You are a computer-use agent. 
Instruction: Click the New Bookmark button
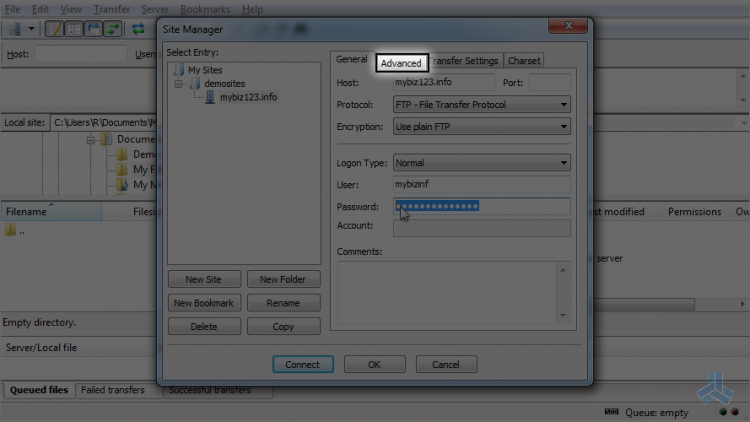coord(204,303)
